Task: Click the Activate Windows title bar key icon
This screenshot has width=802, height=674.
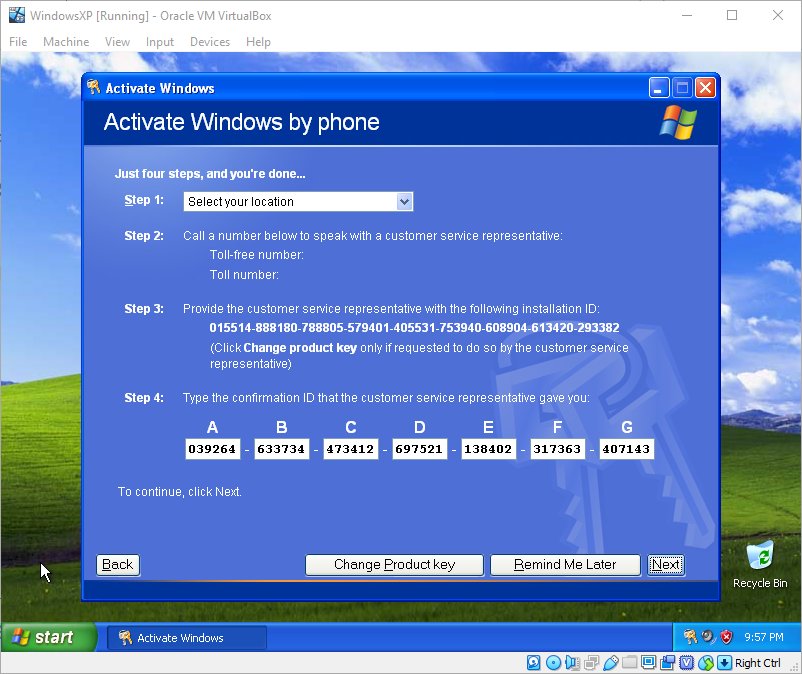Action: [x=93, y=87]
